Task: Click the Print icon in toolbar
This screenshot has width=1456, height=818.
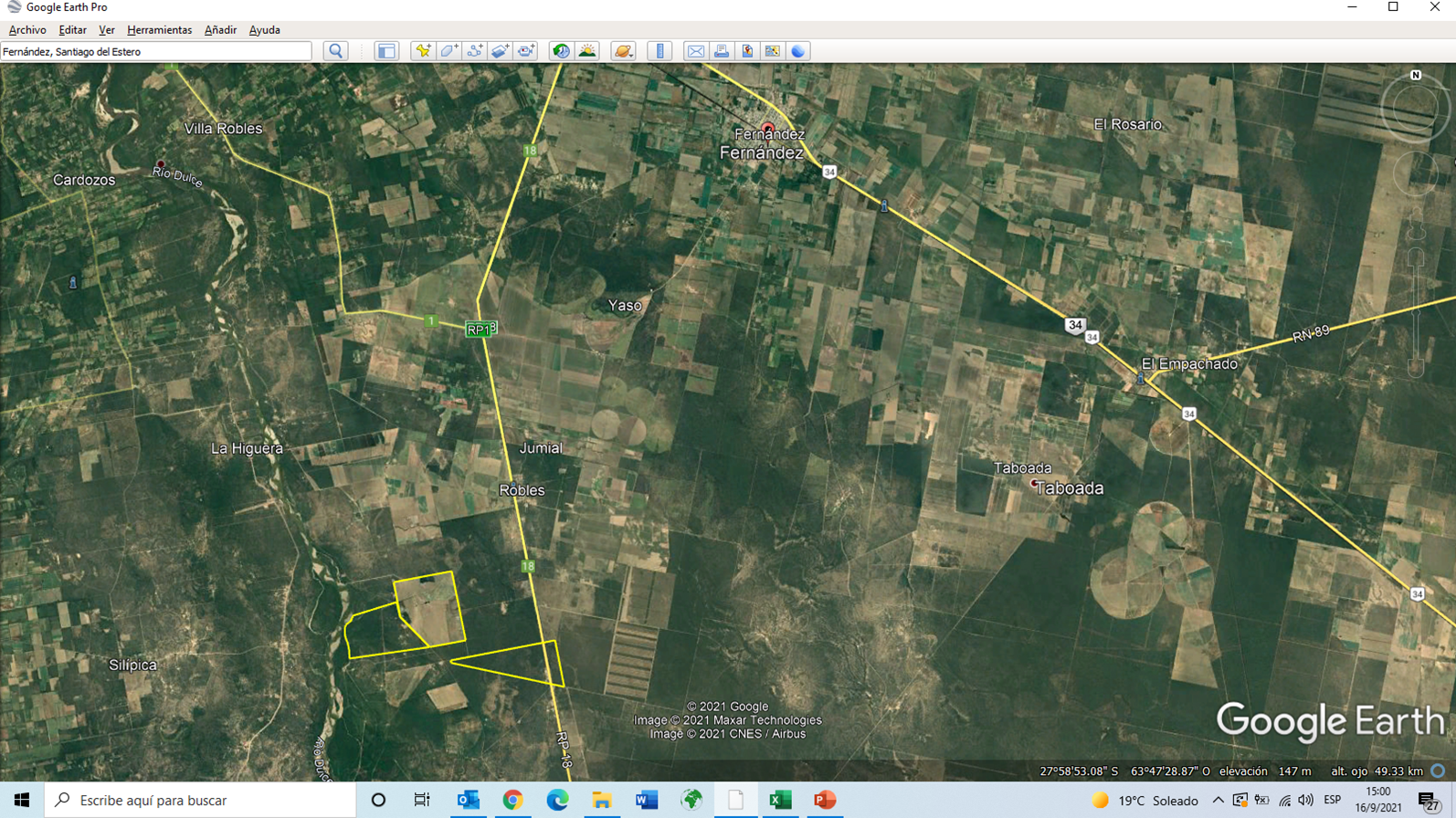Action: (722, 51)
